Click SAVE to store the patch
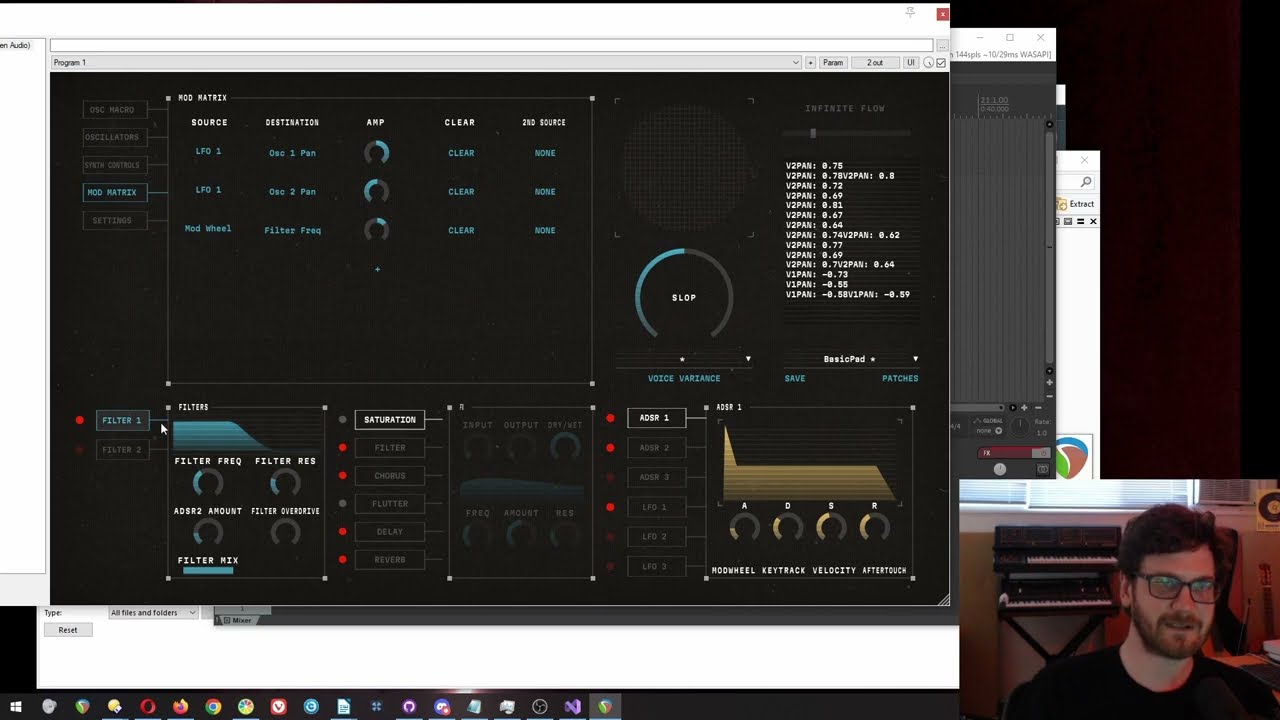 pyautogui.click(x=795, y=378)
